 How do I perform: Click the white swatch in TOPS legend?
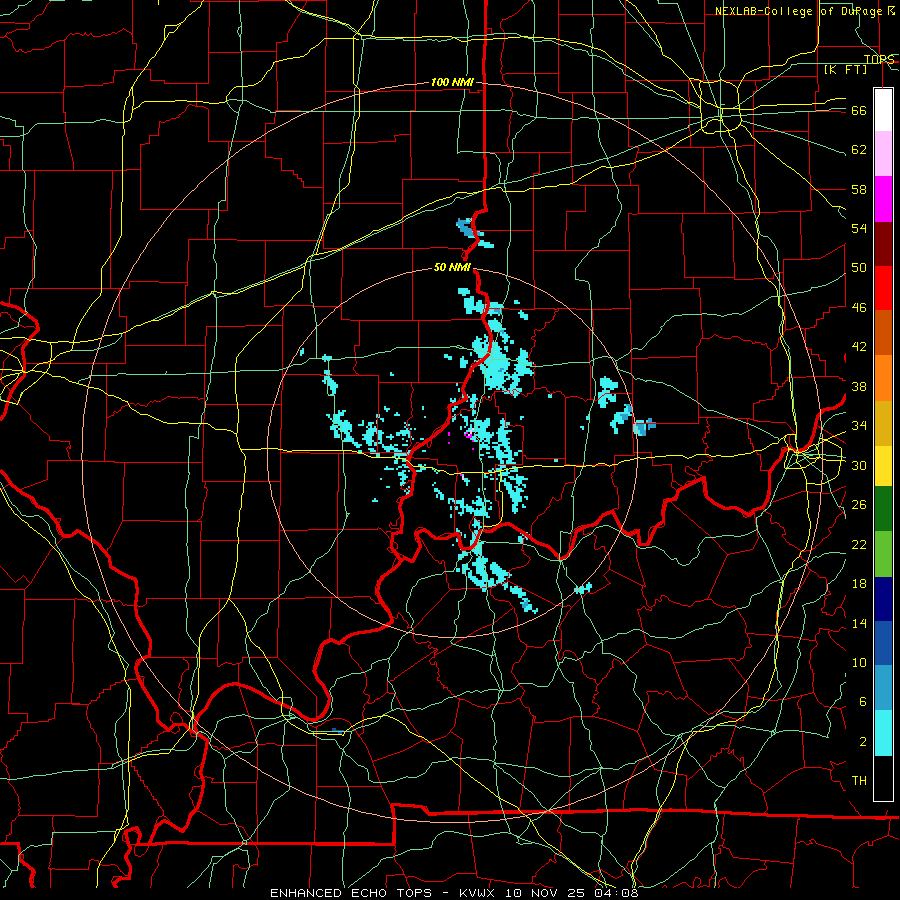[x=883, y=110]
